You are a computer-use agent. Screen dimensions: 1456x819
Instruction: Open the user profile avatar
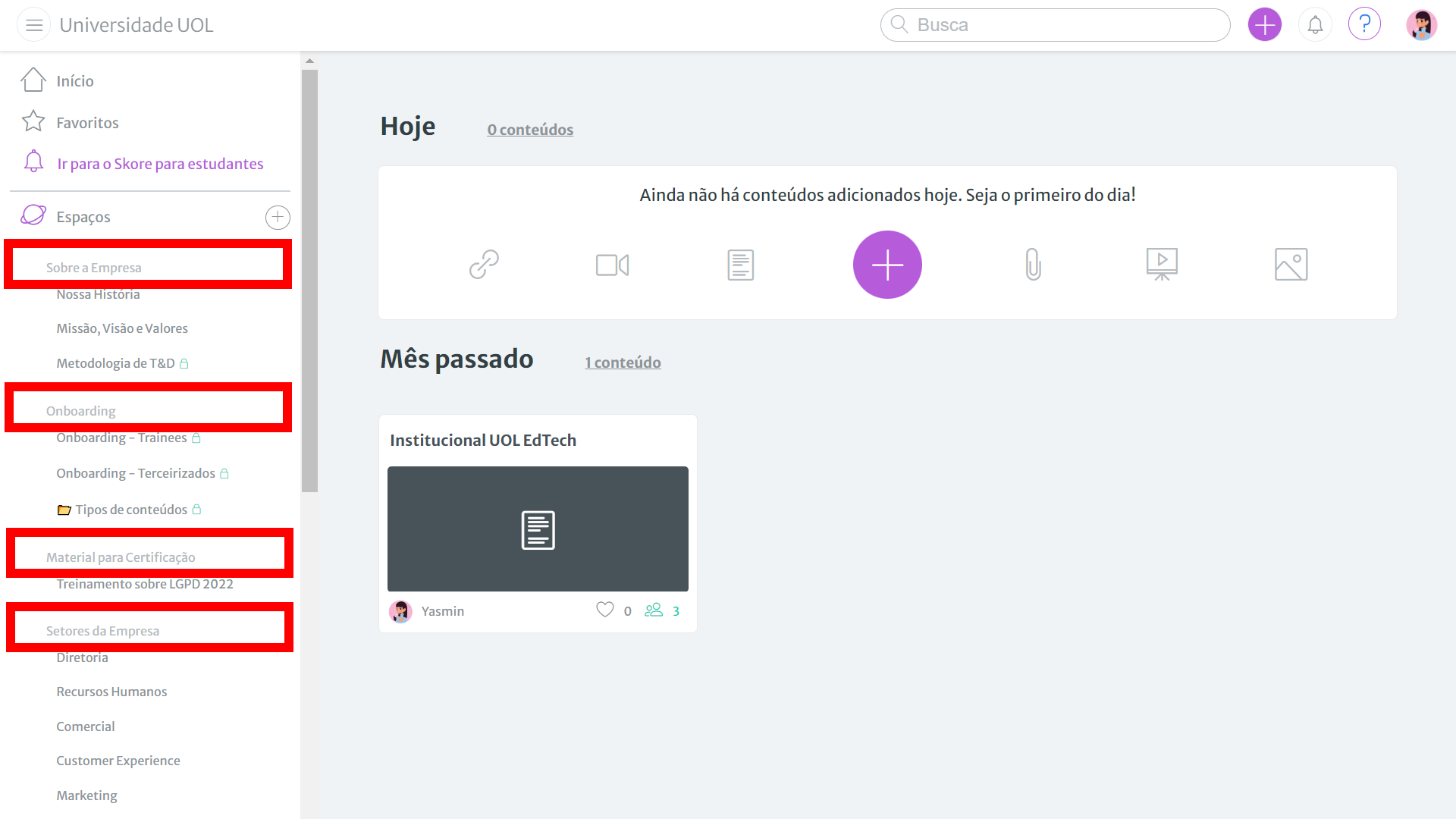click(x=1421, y=25)
